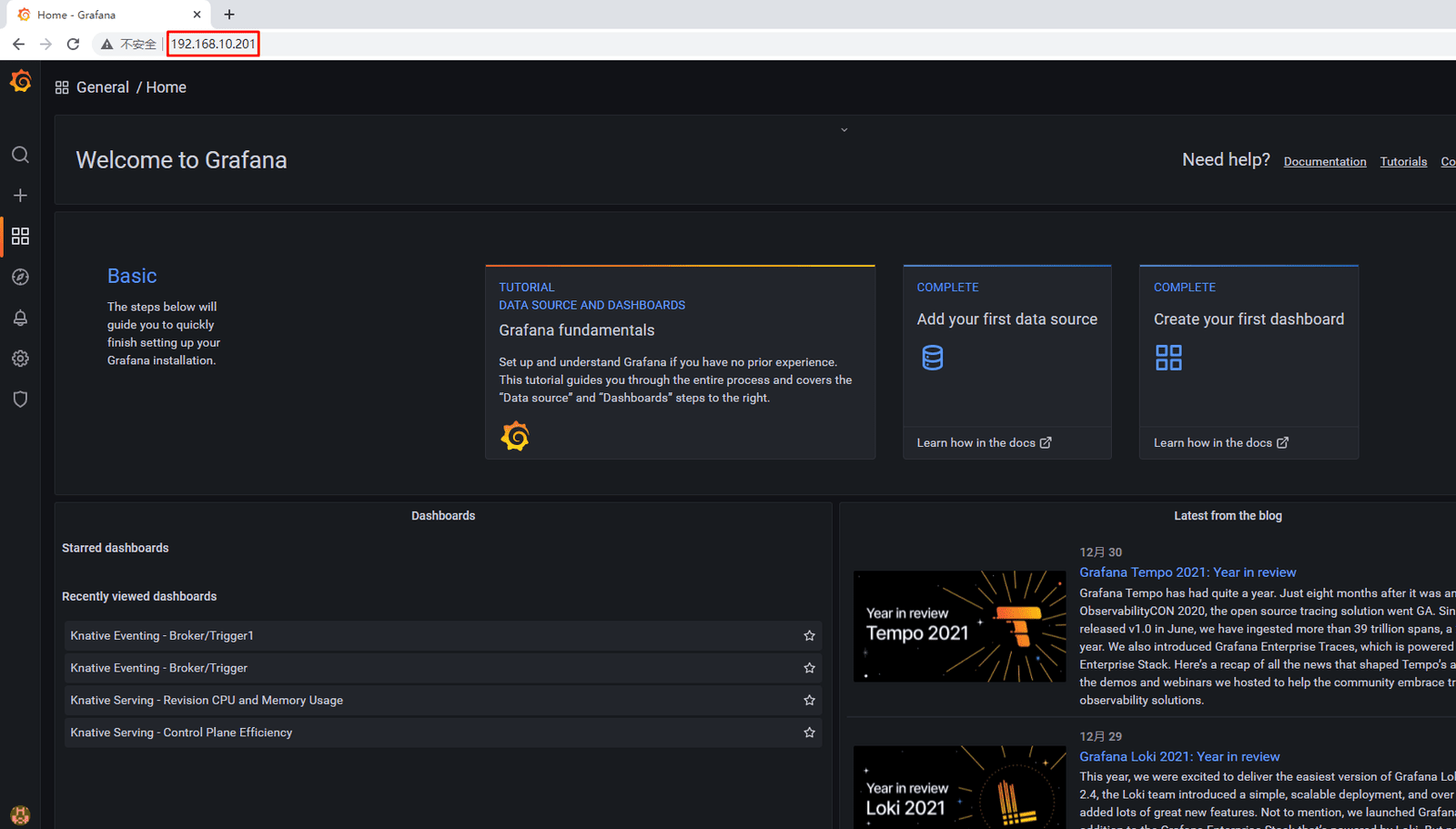
Task: Click the General breadcrumb
Action: [x=103, y=87]
